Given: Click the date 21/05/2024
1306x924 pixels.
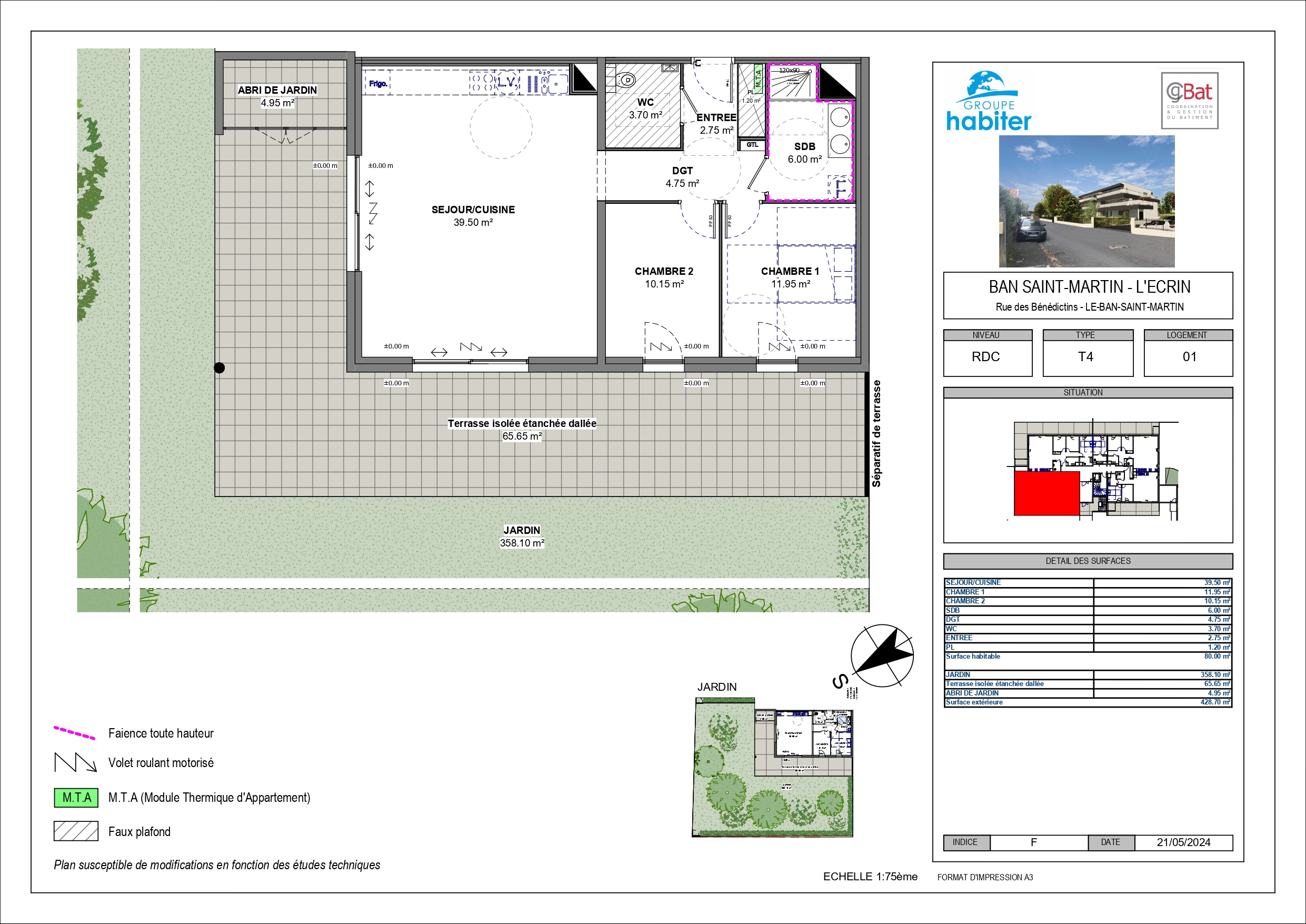Looking at the screenshot, I should point(1184,842).
